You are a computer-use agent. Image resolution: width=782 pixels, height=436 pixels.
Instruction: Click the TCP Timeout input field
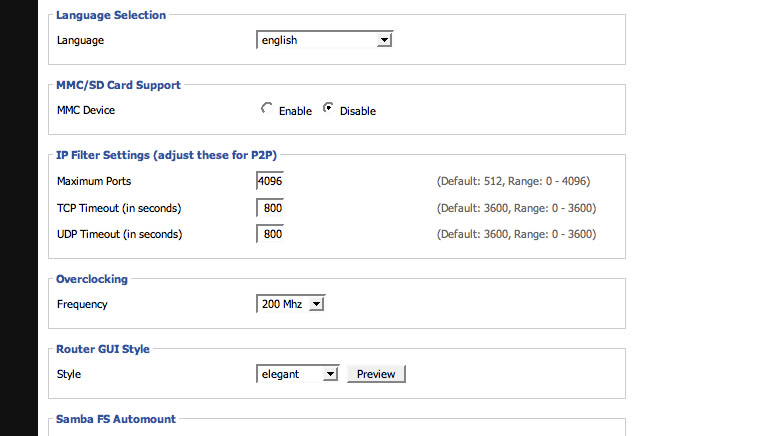click(270, 208)
